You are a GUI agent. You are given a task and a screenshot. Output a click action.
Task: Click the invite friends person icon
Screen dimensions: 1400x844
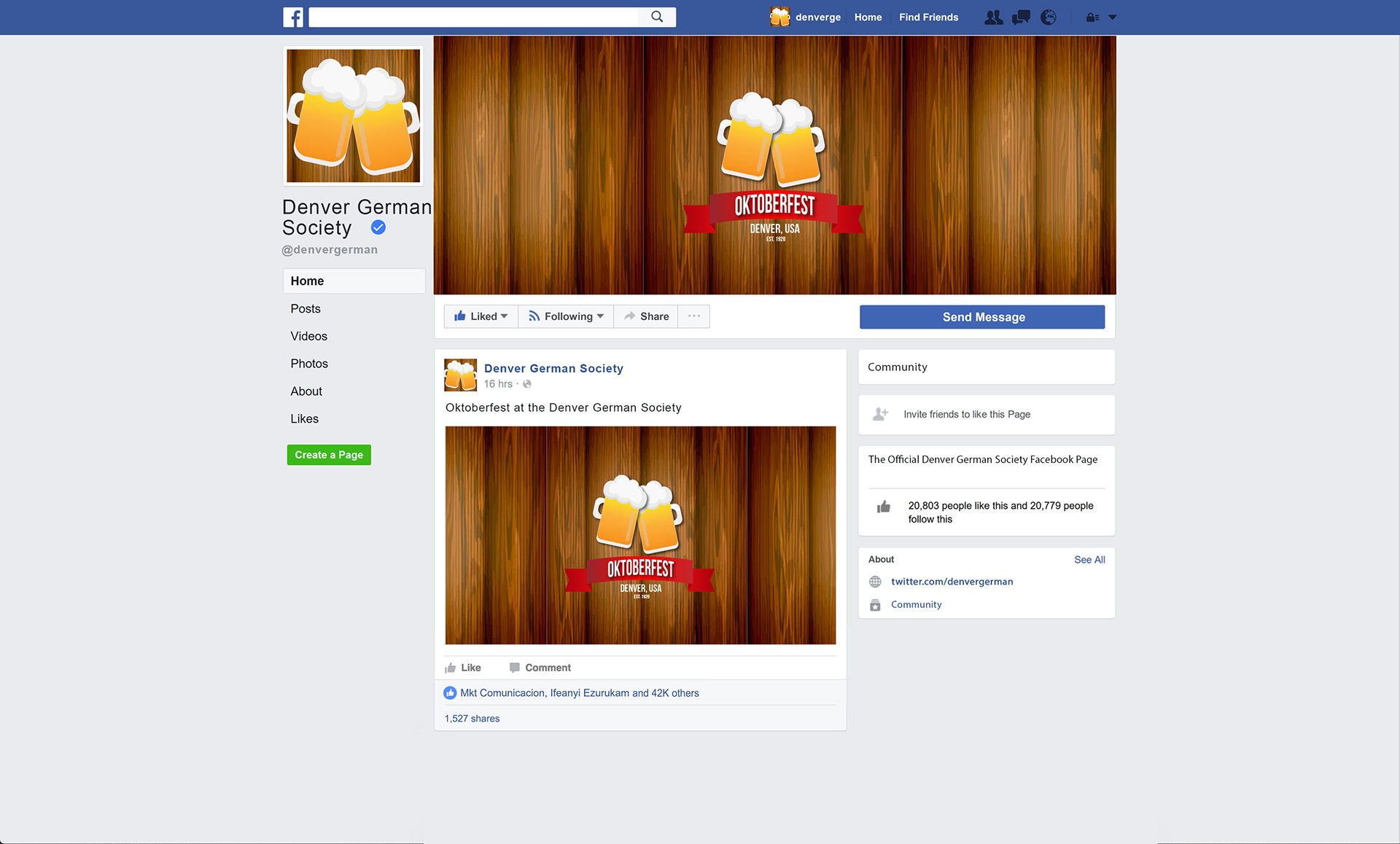point(881,414)
